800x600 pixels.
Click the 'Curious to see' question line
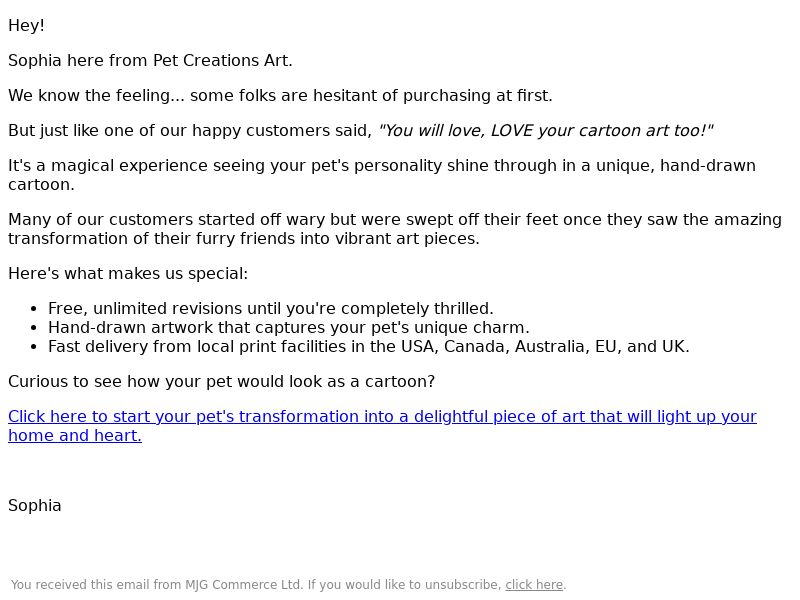[x=221, y=382]
